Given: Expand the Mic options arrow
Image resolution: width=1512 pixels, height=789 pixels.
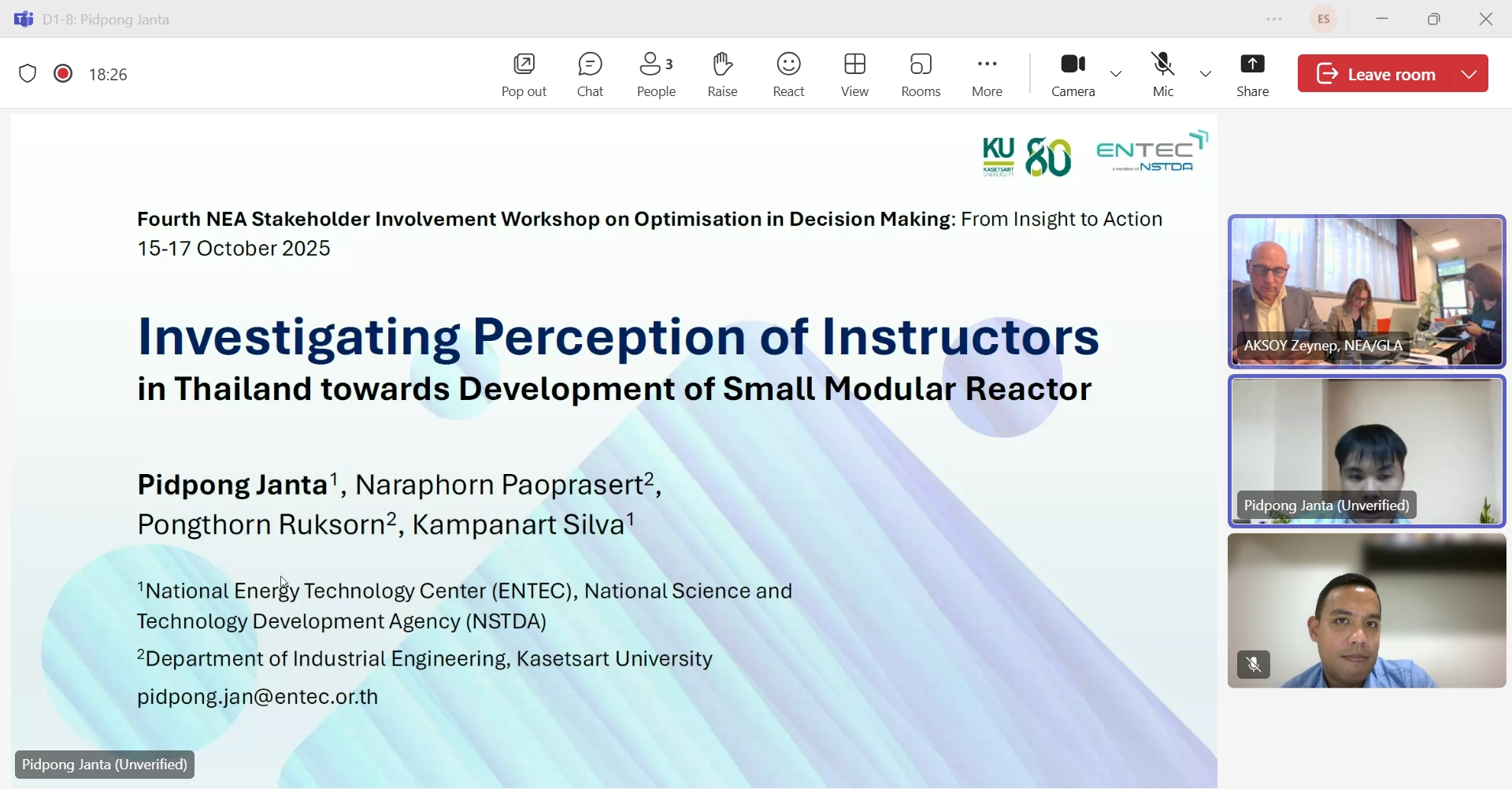Looking at the screenshot, I should (1206, 74).
